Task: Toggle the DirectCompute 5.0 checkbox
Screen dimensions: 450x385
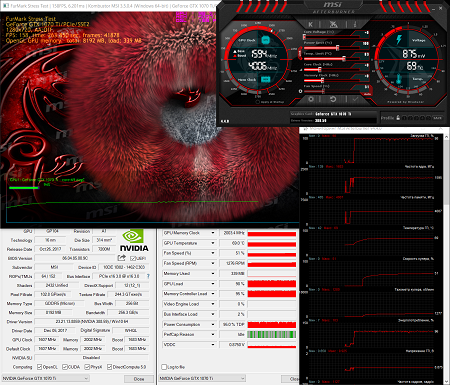Action: [x=109, y=367]
